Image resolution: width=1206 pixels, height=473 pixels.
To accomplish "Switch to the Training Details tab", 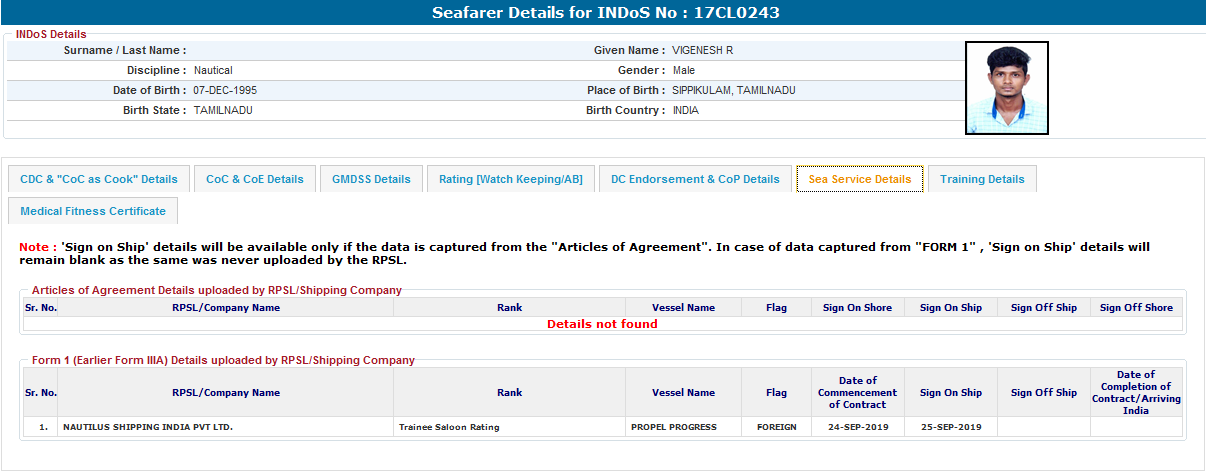I will click(x=982, y=179).
